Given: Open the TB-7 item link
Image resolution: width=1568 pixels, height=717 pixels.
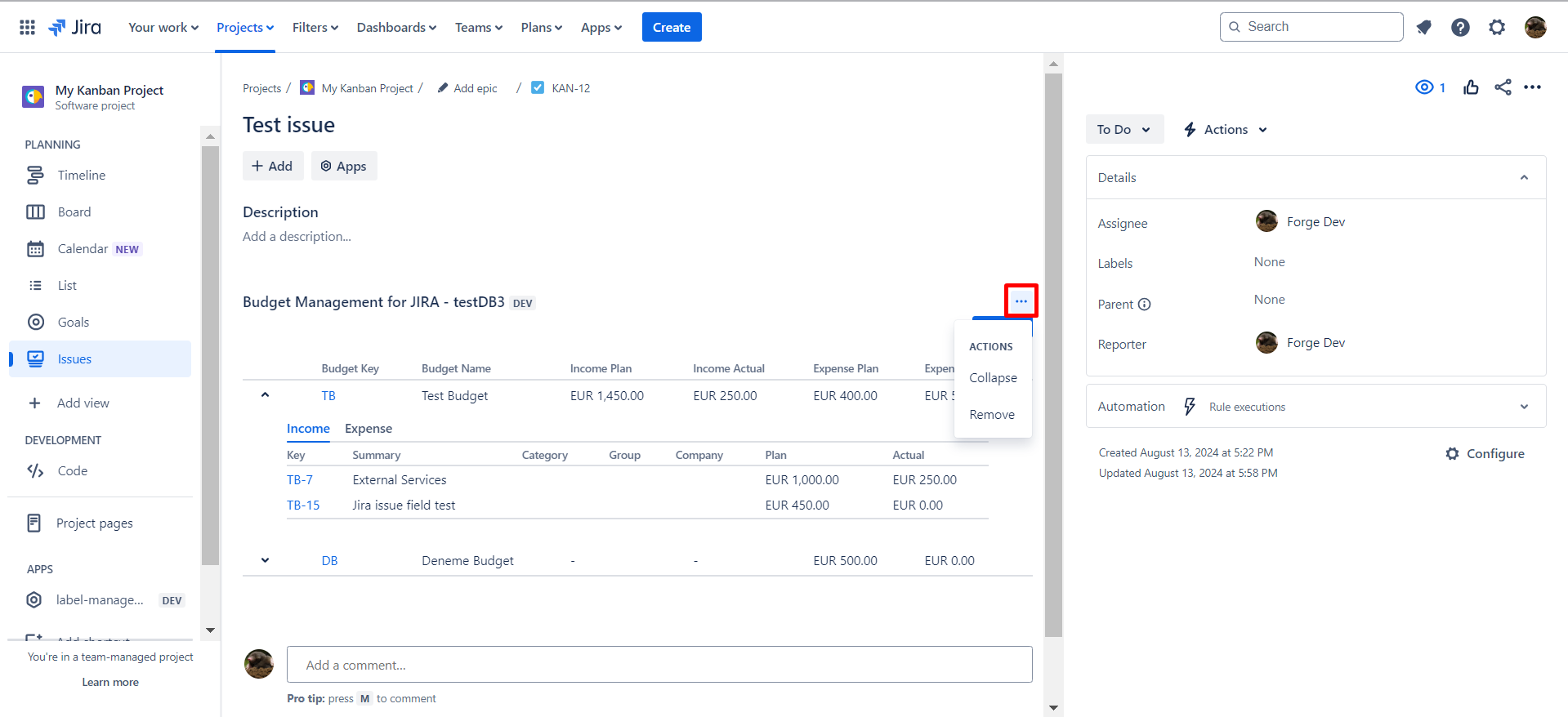Looking at the screenshot, I should [300, 479].
